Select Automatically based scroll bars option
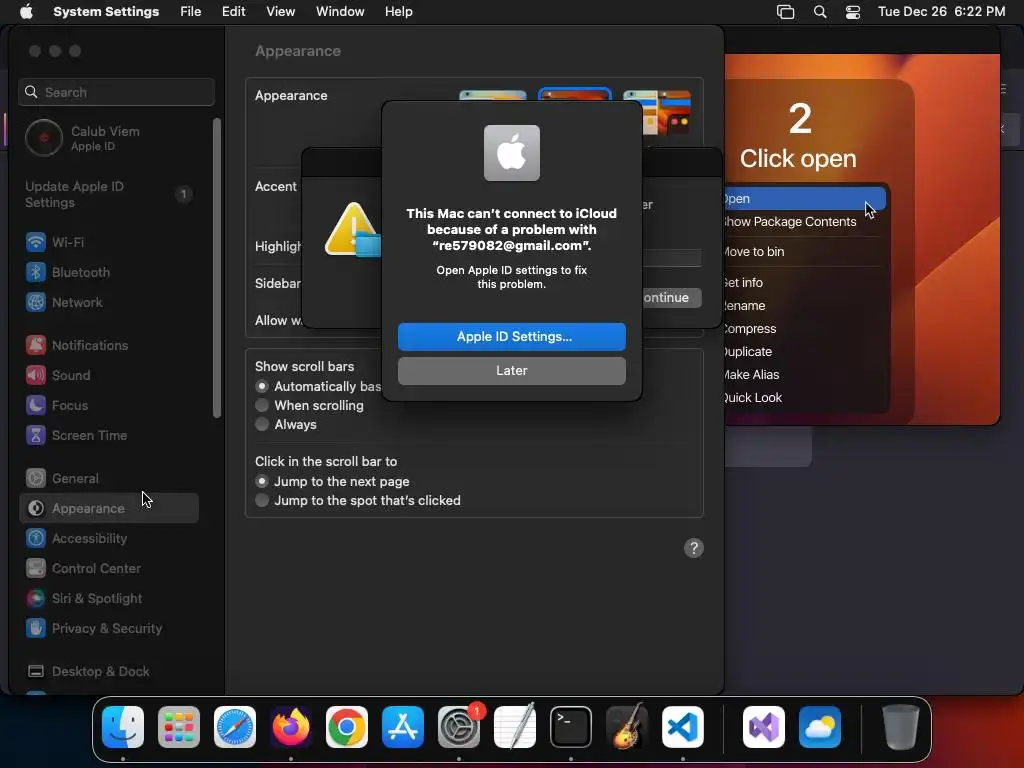 [x=262, y=387]
